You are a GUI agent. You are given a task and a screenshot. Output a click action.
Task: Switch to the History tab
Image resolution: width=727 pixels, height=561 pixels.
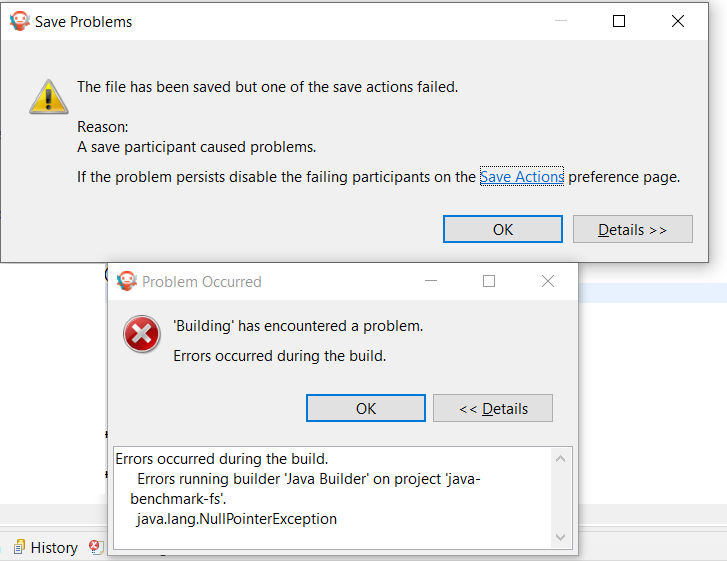pos(53,547)
